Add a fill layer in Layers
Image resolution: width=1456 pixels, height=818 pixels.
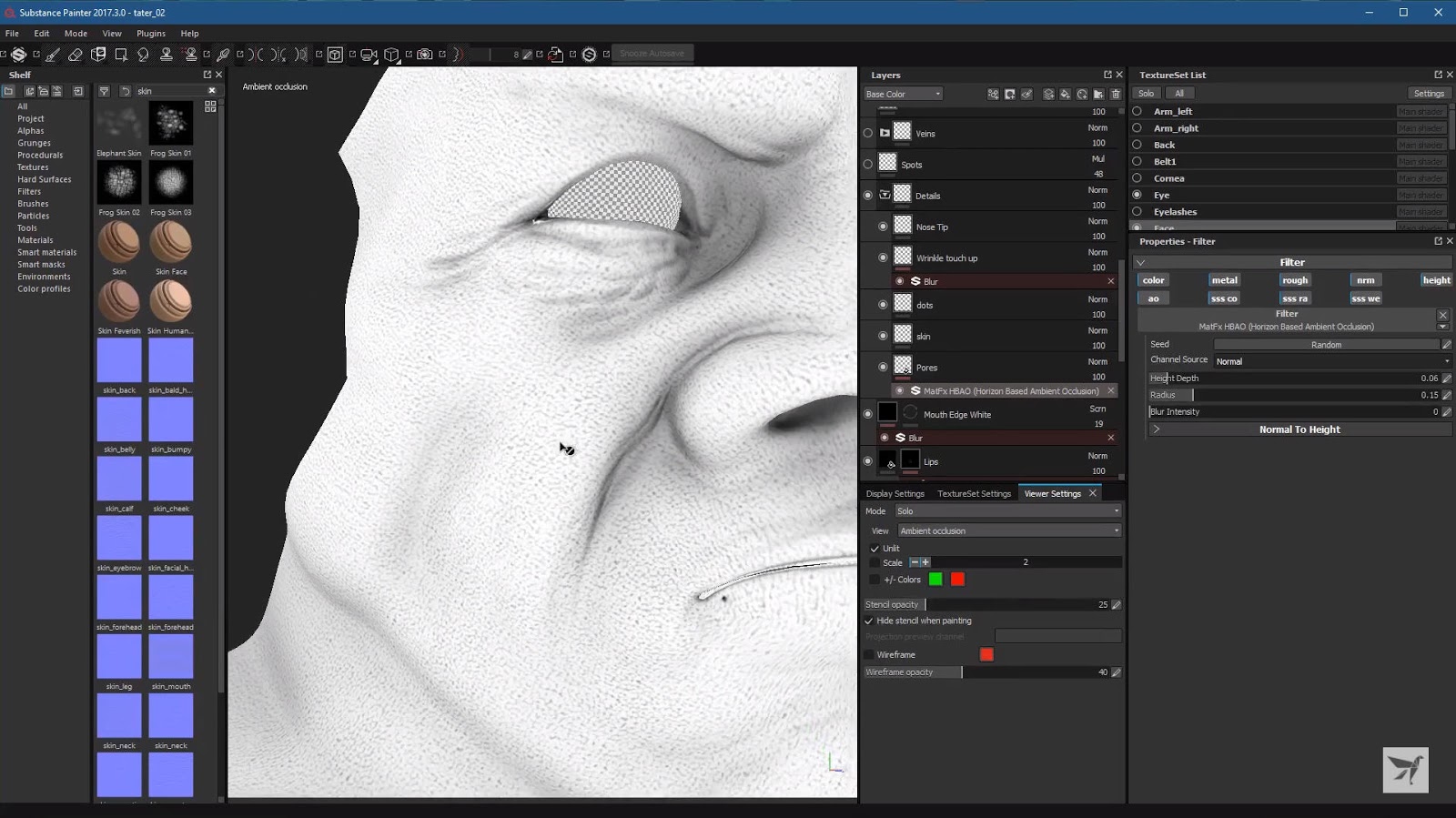(x=1065, y=94)
